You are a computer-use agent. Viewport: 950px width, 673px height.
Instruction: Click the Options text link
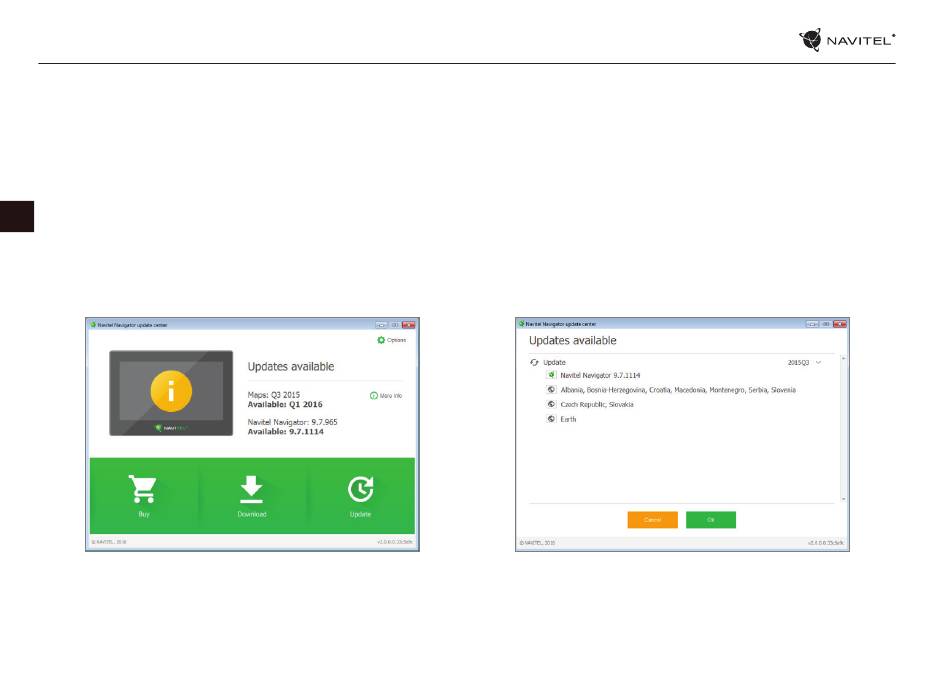pos(396,340)
